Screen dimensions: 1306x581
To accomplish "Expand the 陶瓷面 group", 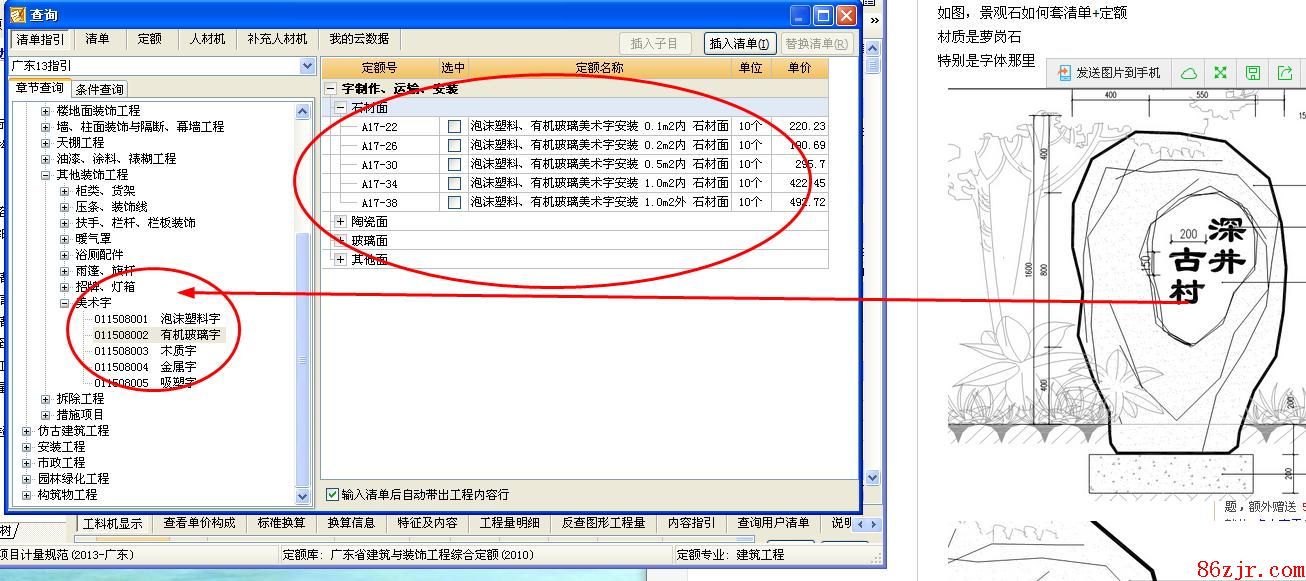I will [x=340, y=222].
